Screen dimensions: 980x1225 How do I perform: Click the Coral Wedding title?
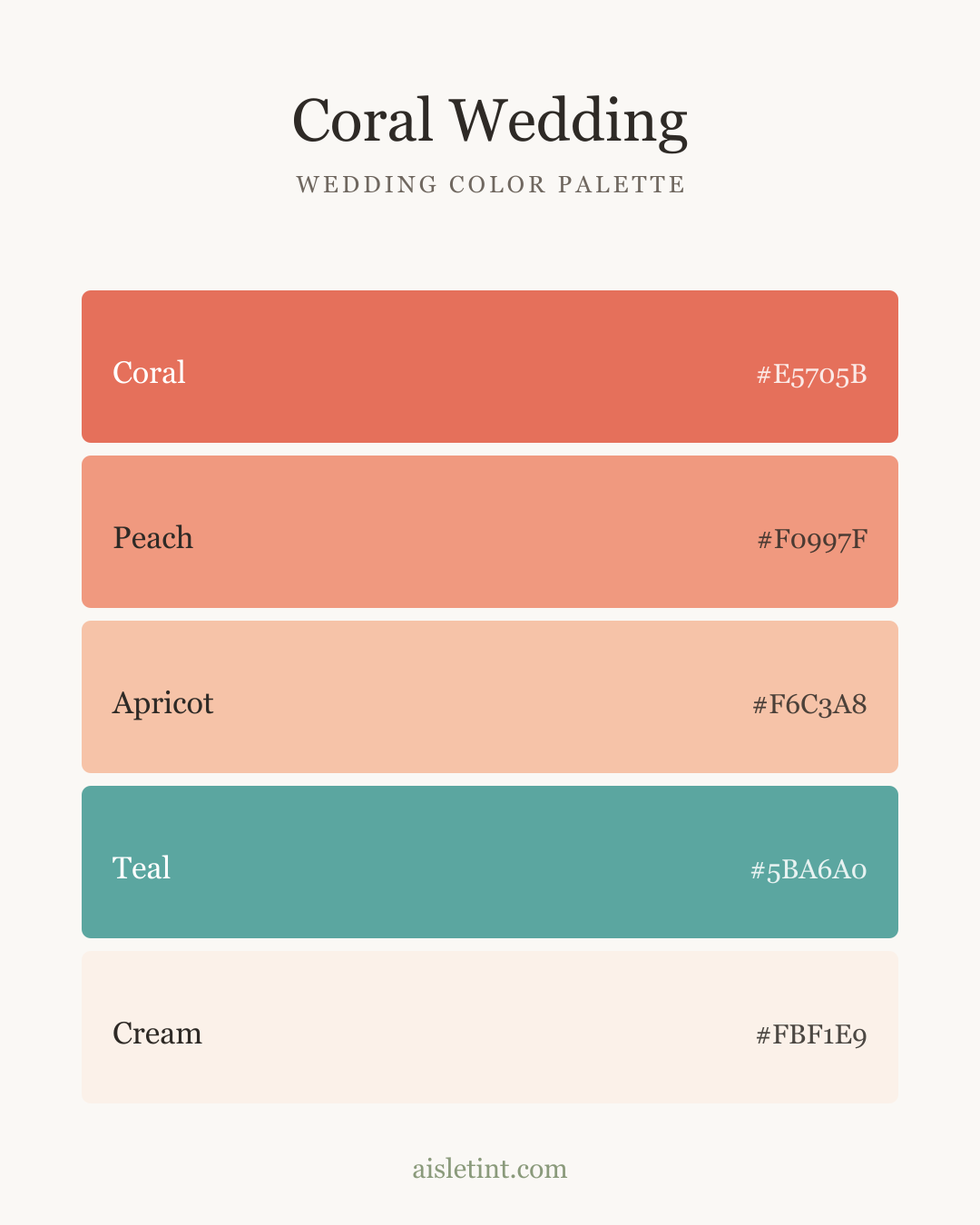pyautogui.click(x=490, y=121)
